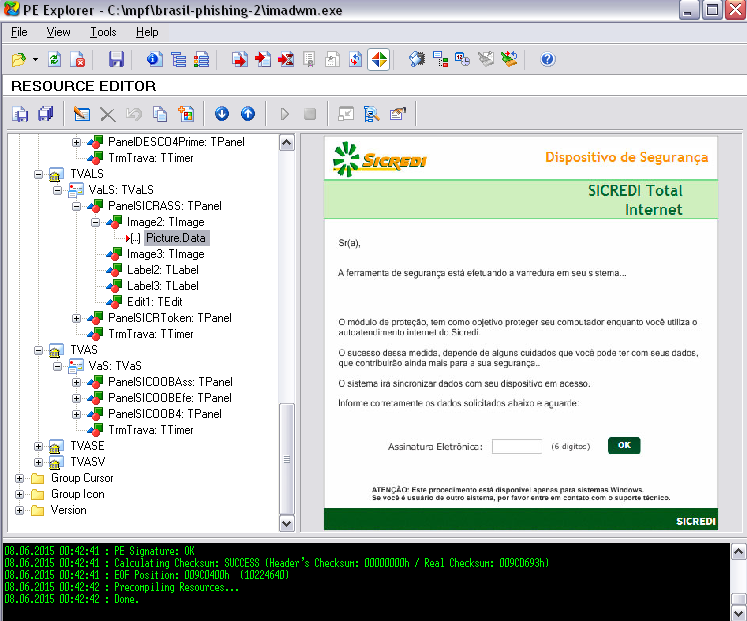Expand PanelSICOOBAss node

76,382
